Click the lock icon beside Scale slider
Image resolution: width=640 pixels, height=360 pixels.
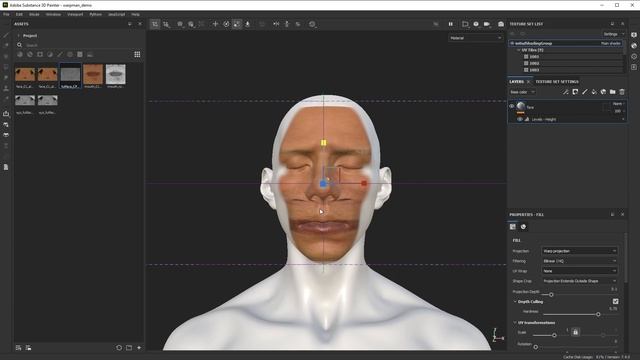[576, 332]
